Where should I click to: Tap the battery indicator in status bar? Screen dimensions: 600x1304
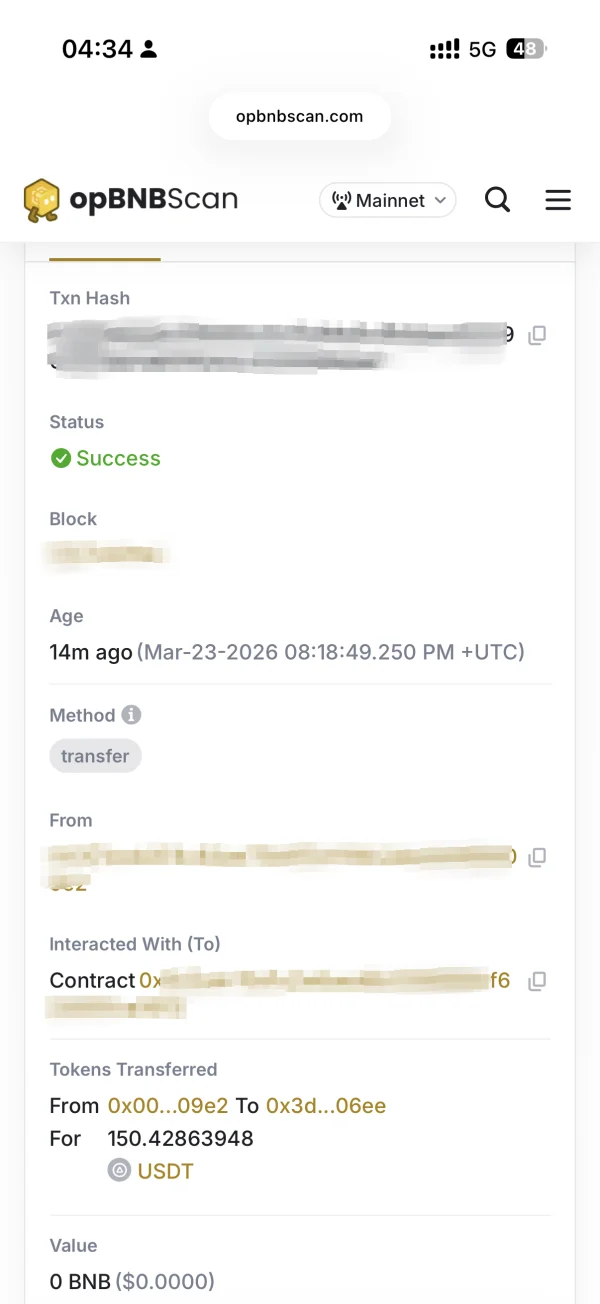click(x=526, y=49)
